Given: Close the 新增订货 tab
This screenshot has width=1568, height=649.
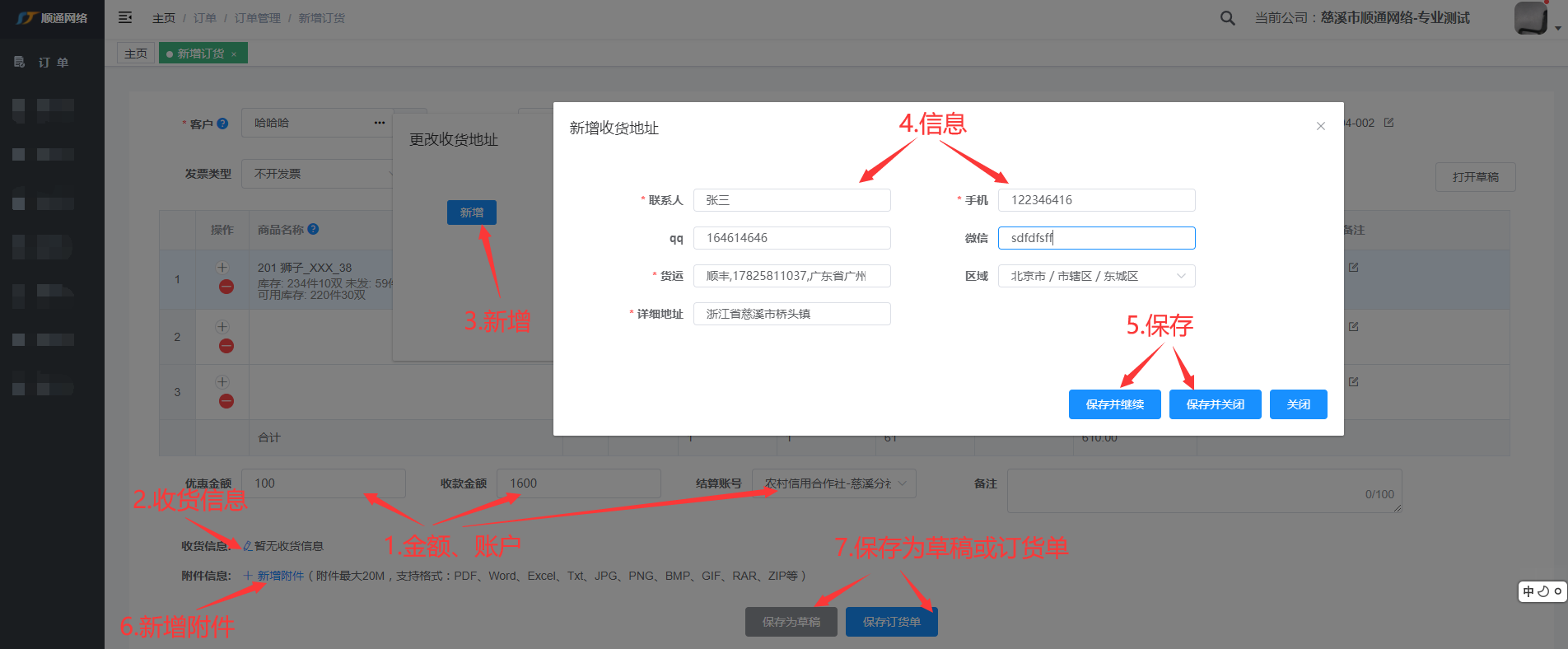Looking at the screenshot, I should 234,54.
